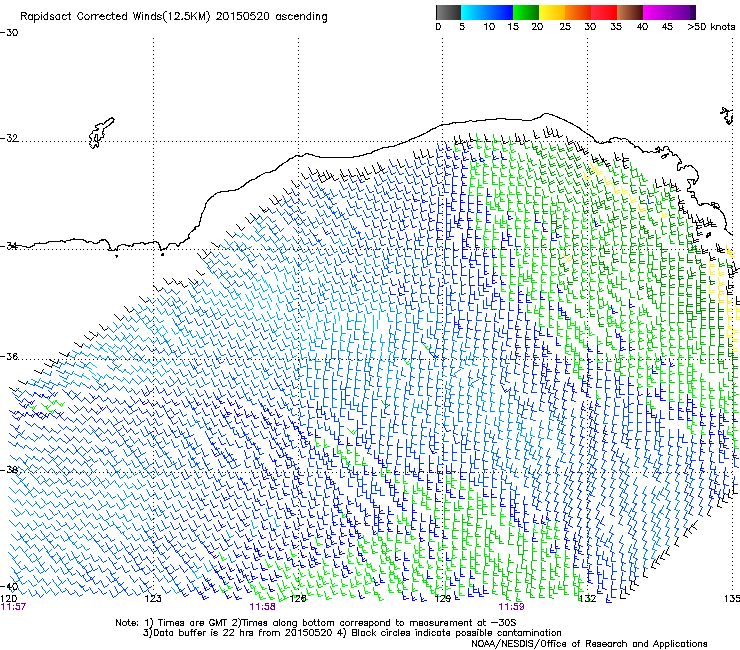740x650 pixels.
Task: Click the small island outline near -32 latitude
Action: pyautogui.click(x=101, y=132)
